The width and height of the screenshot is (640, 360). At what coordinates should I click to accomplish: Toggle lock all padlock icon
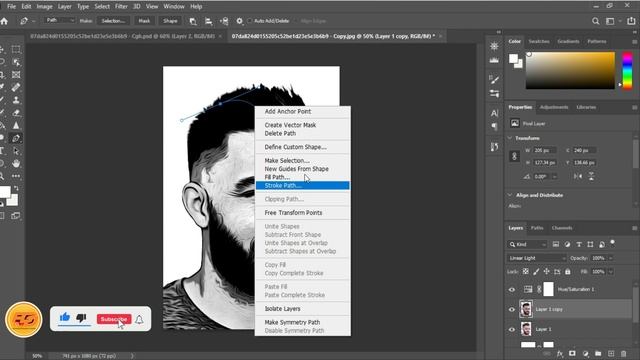tap(568, 271)
